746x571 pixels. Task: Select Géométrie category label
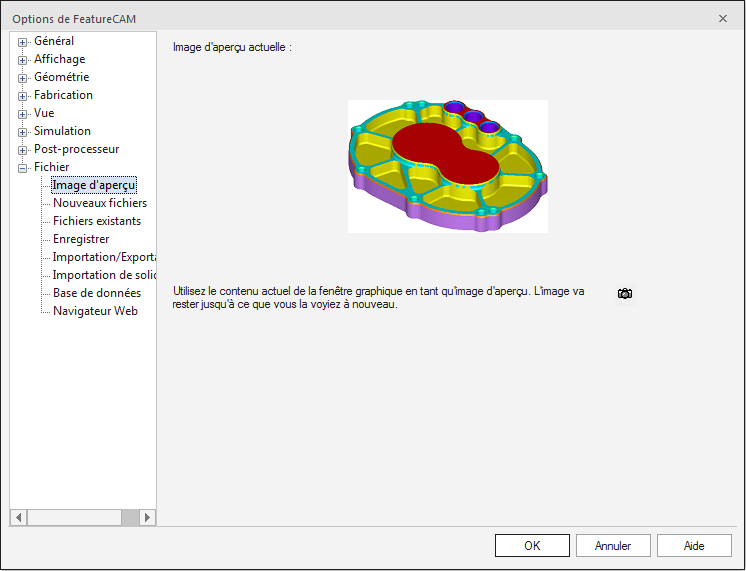(x=61, y=77)
